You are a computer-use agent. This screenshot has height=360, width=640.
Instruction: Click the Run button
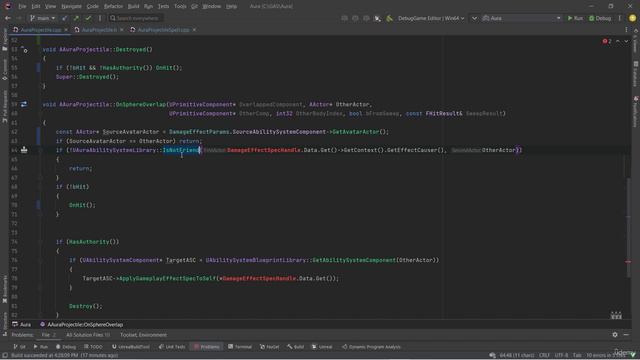tap(575, 18)
